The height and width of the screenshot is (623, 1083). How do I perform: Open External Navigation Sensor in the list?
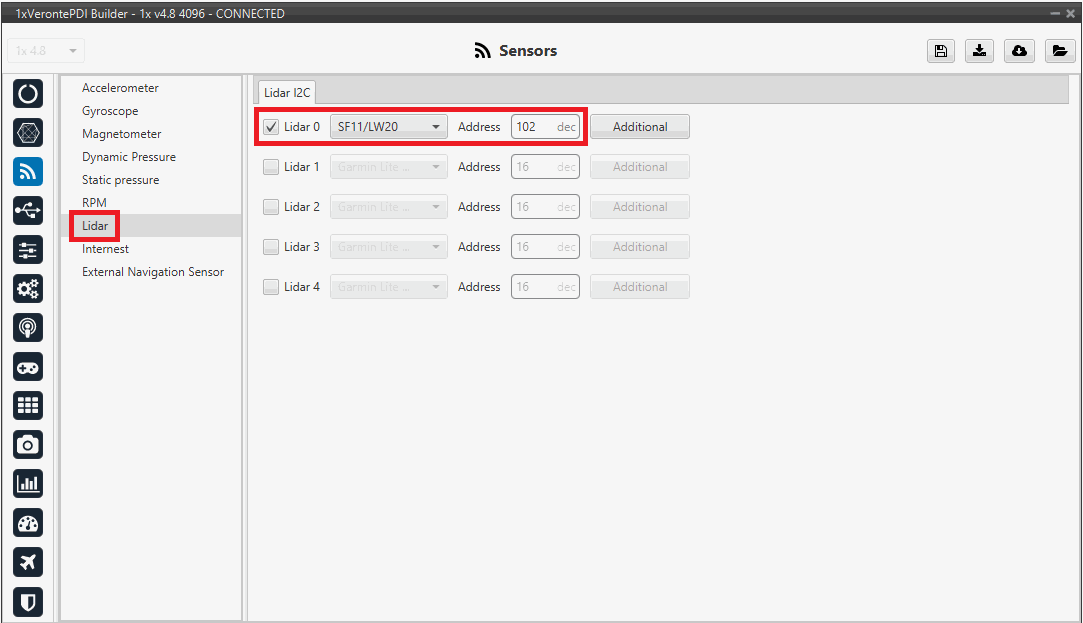pyautogui.click(x=152, y=272)
